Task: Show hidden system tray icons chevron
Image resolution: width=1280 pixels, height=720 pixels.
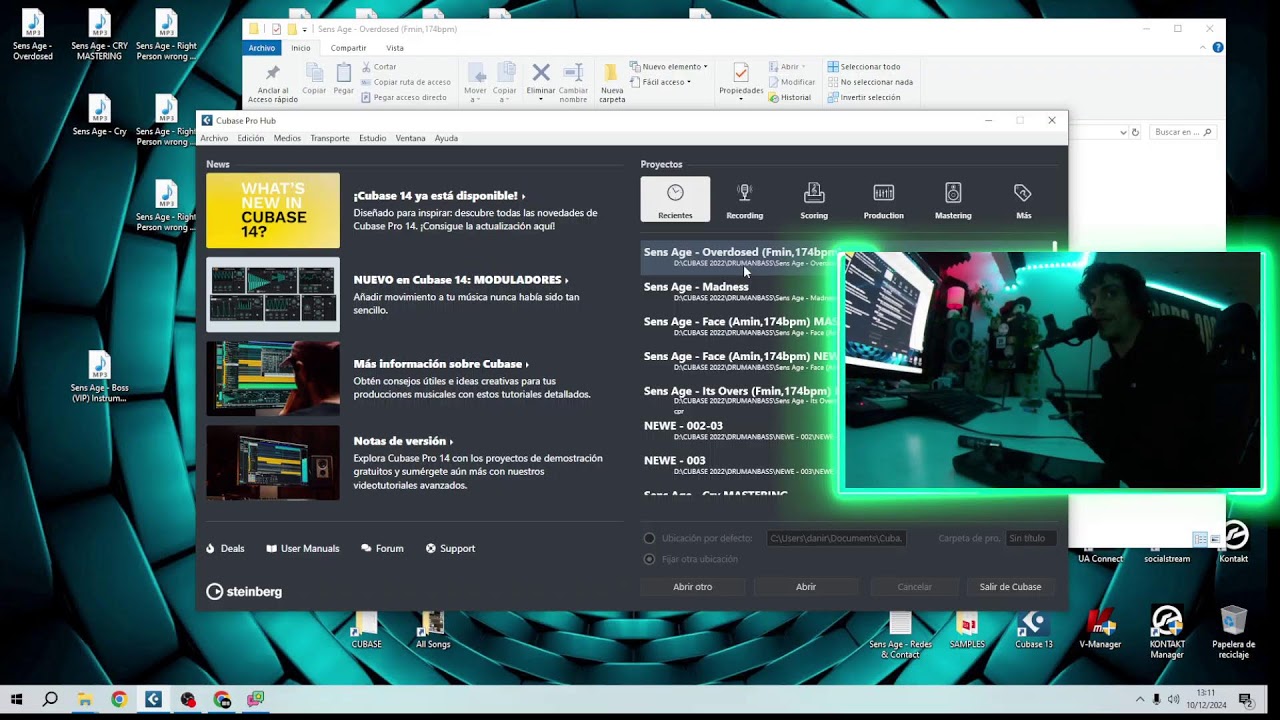Action: (1139, 699)
